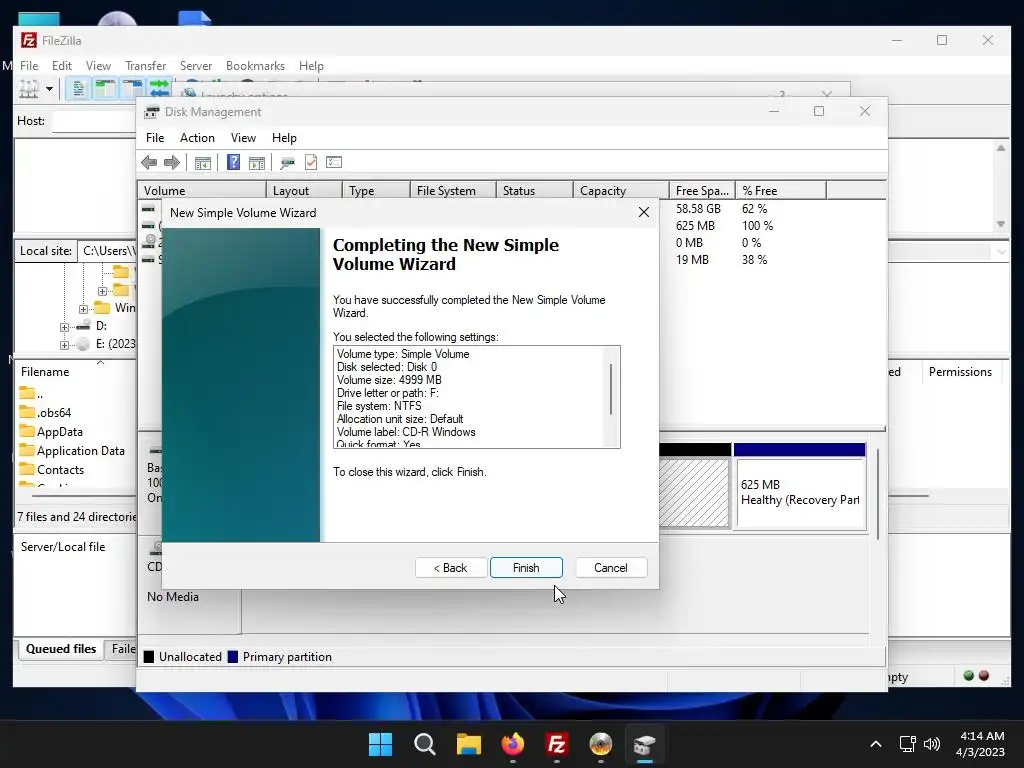
Task: Click Disk Management taskbar icon
Action: [x=645, y=744]
